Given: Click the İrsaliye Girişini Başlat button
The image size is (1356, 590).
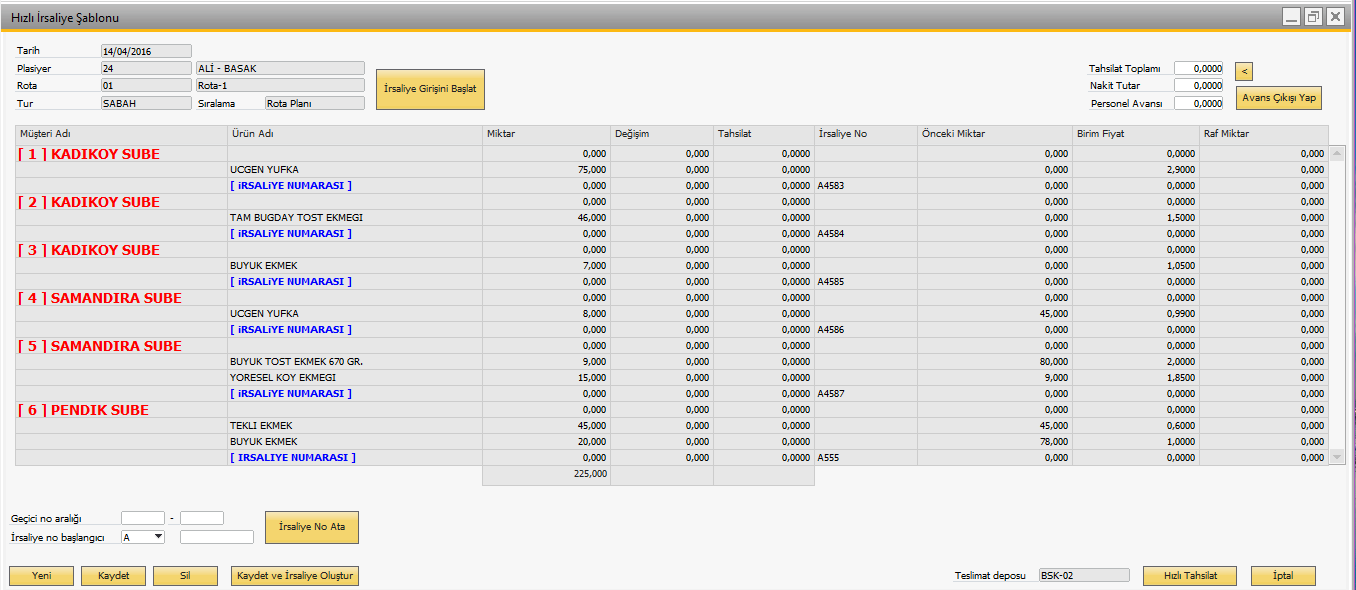Looking at the screenshot, I should (x=430, y=89).
